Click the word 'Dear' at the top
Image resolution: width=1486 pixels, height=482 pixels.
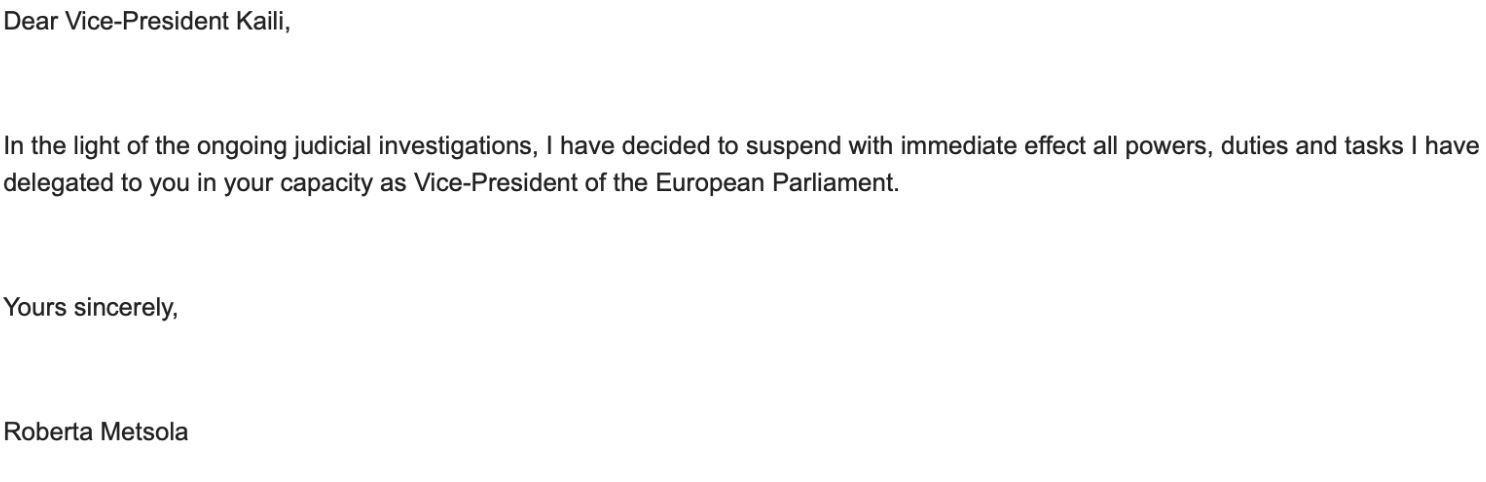tap(31, 22)
